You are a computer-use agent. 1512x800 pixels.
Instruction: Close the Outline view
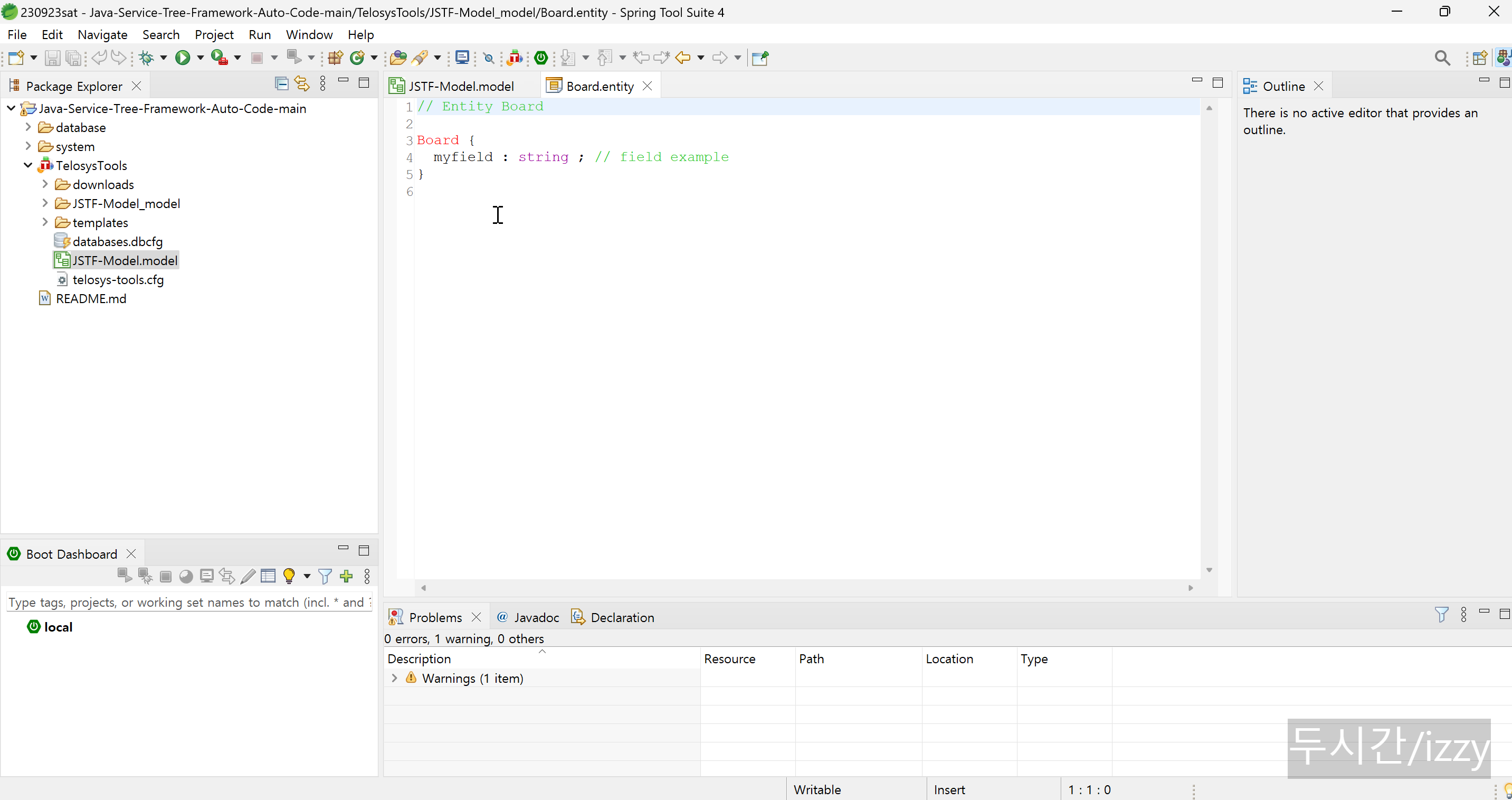[1318, 87]
